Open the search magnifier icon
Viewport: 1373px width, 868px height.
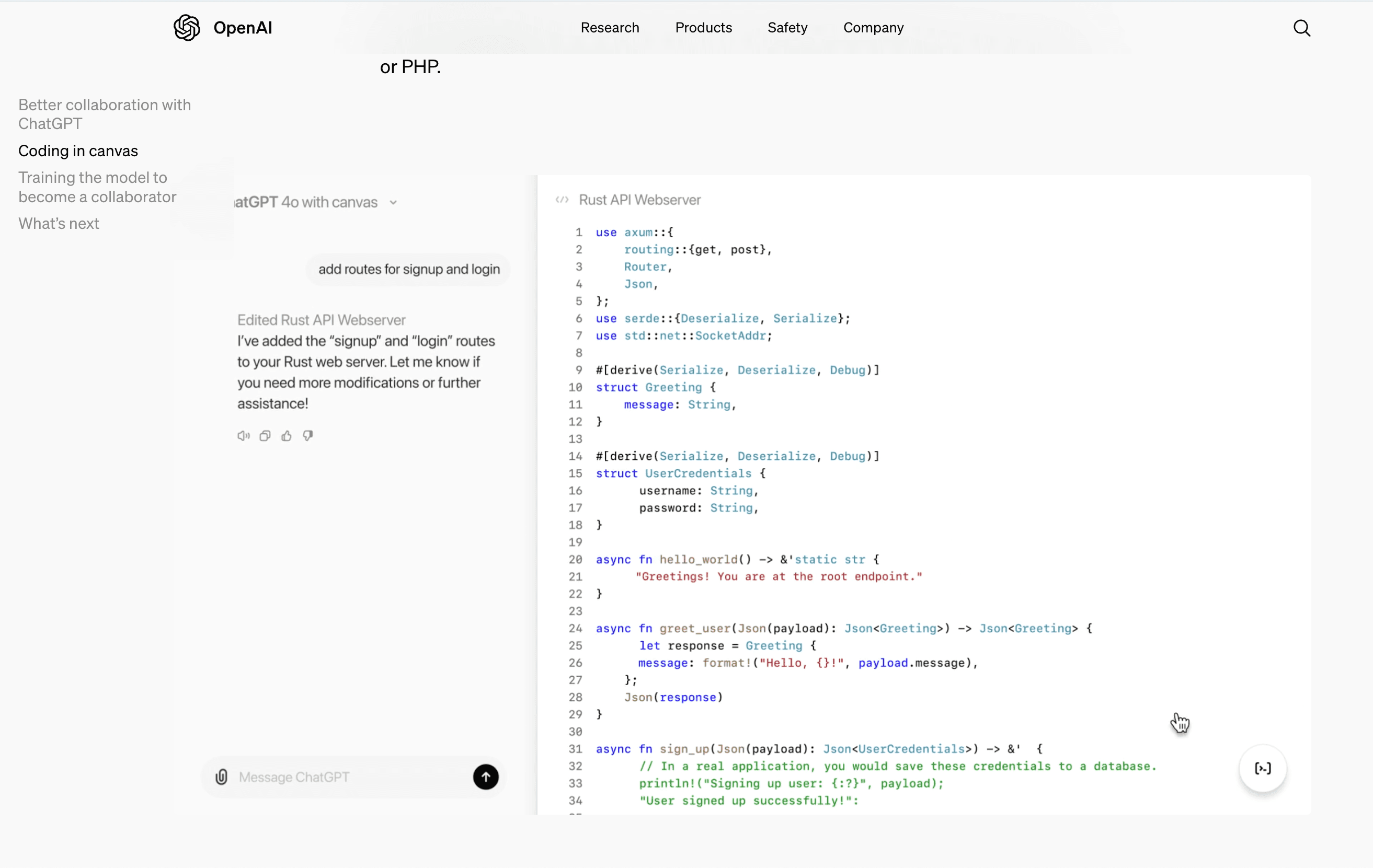[x=1301, y=28]
